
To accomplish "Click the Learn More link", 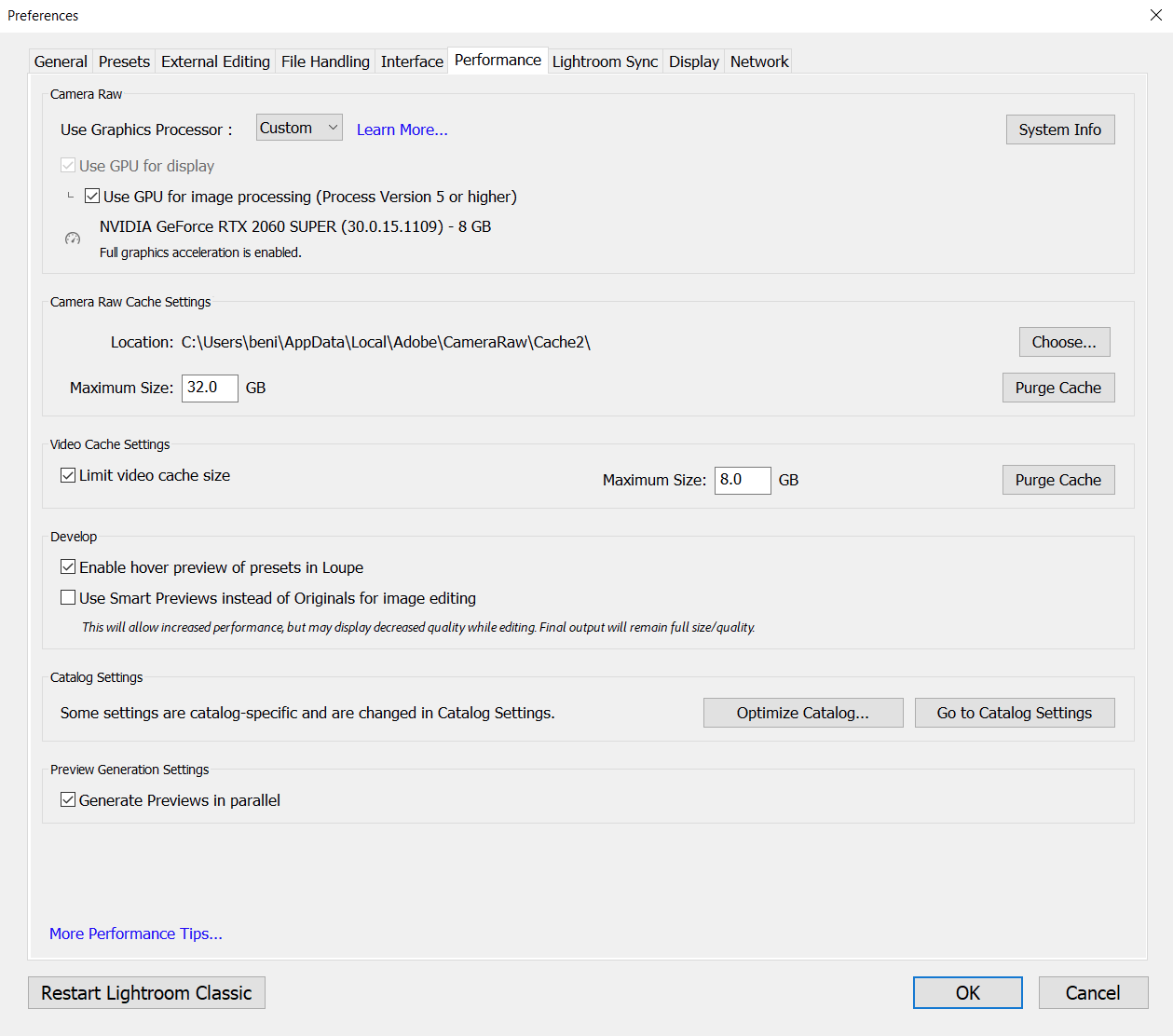I will coord(401,129).
